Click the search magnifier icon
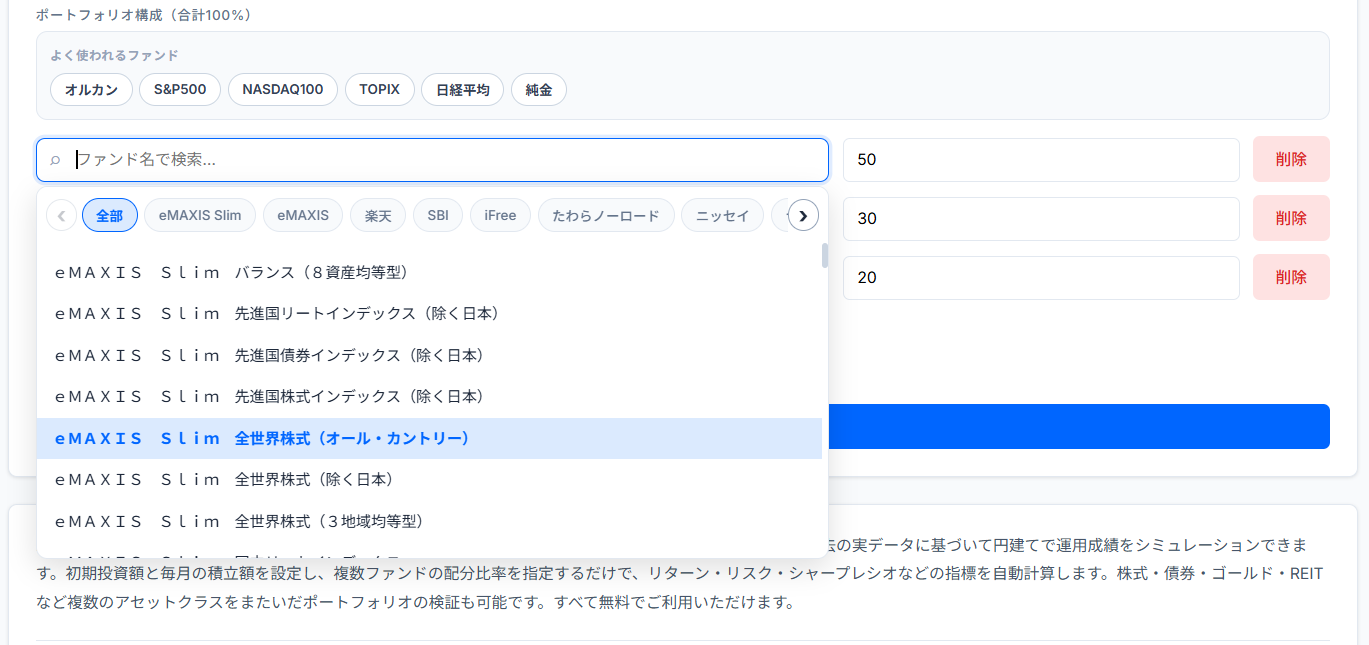1369x645 pixels. point(55,159)
